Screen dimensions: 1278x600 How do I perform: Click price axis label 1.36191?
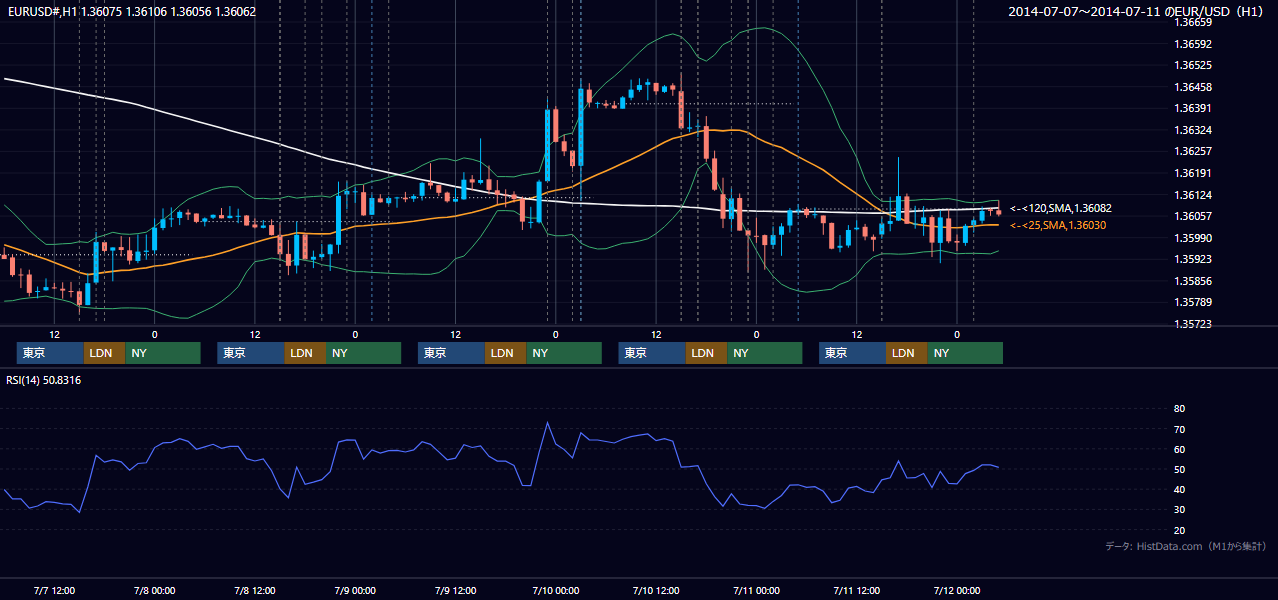(1193, 173)
